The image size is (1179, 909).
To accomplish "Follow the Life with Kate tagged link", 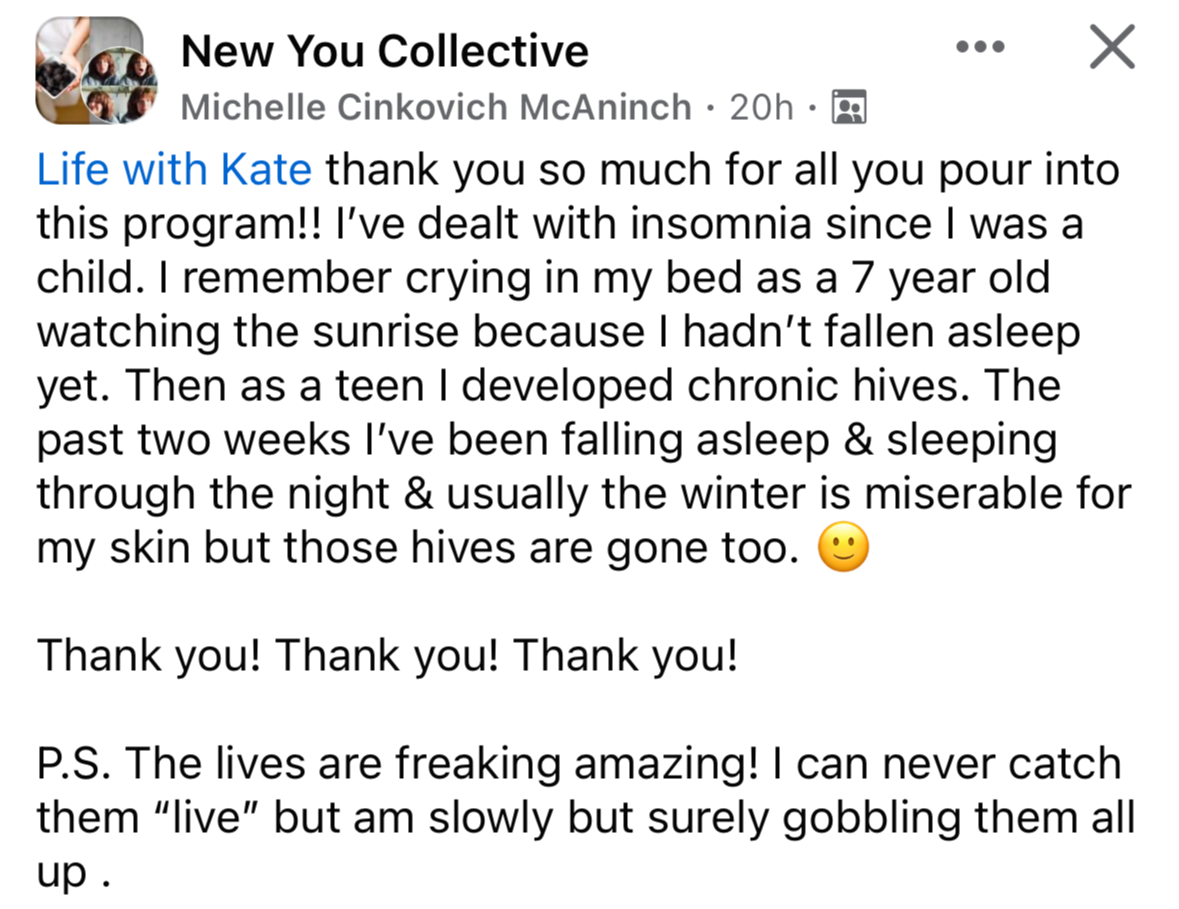I will coord(174,169).
